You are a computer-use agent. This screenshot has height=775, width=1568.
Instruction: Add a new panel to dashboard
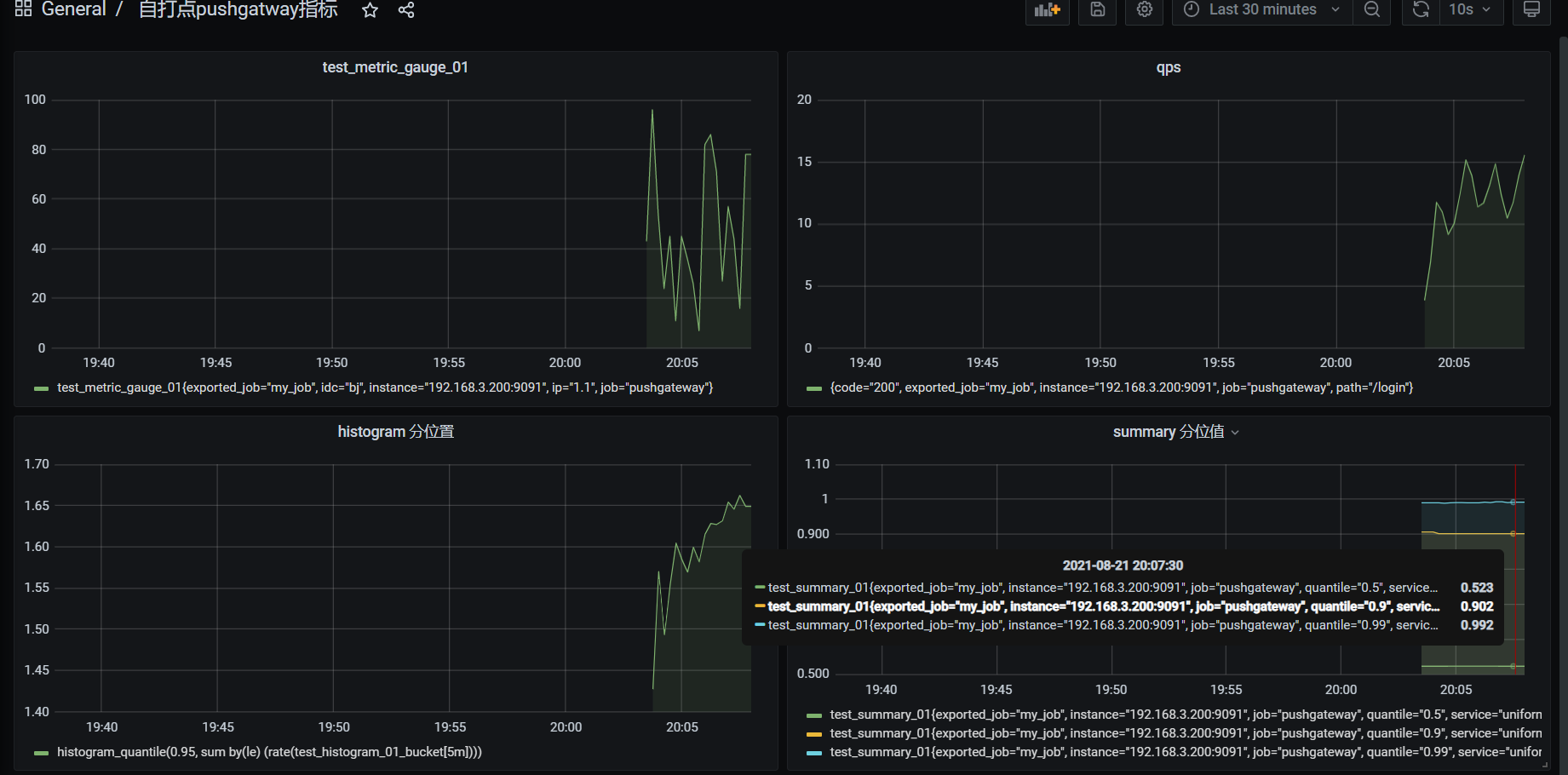tap(1048, 10)
